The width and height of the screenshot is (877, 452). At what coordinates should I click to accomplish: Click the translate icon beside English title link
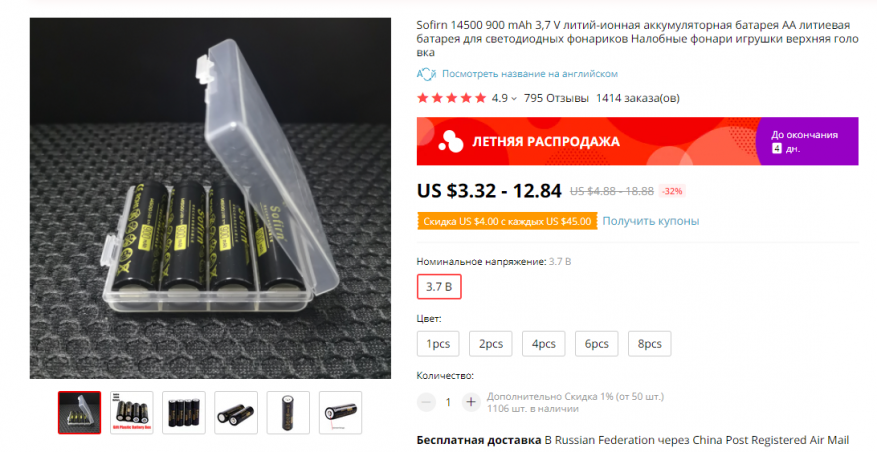tap(426, 74)
